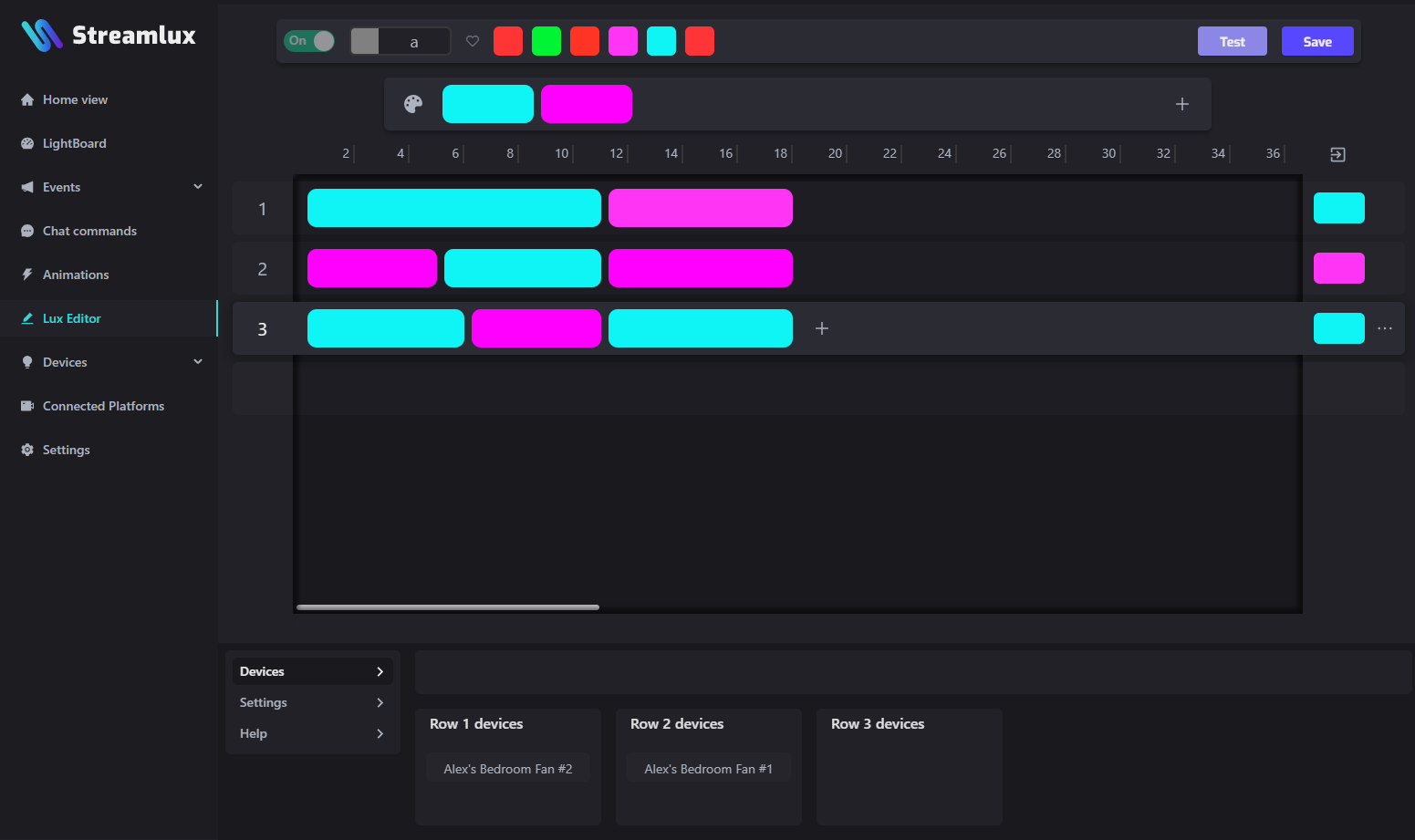1415x840 pixels.
Task: Expand the Devices sidebar section
Action: coord(198,361)
